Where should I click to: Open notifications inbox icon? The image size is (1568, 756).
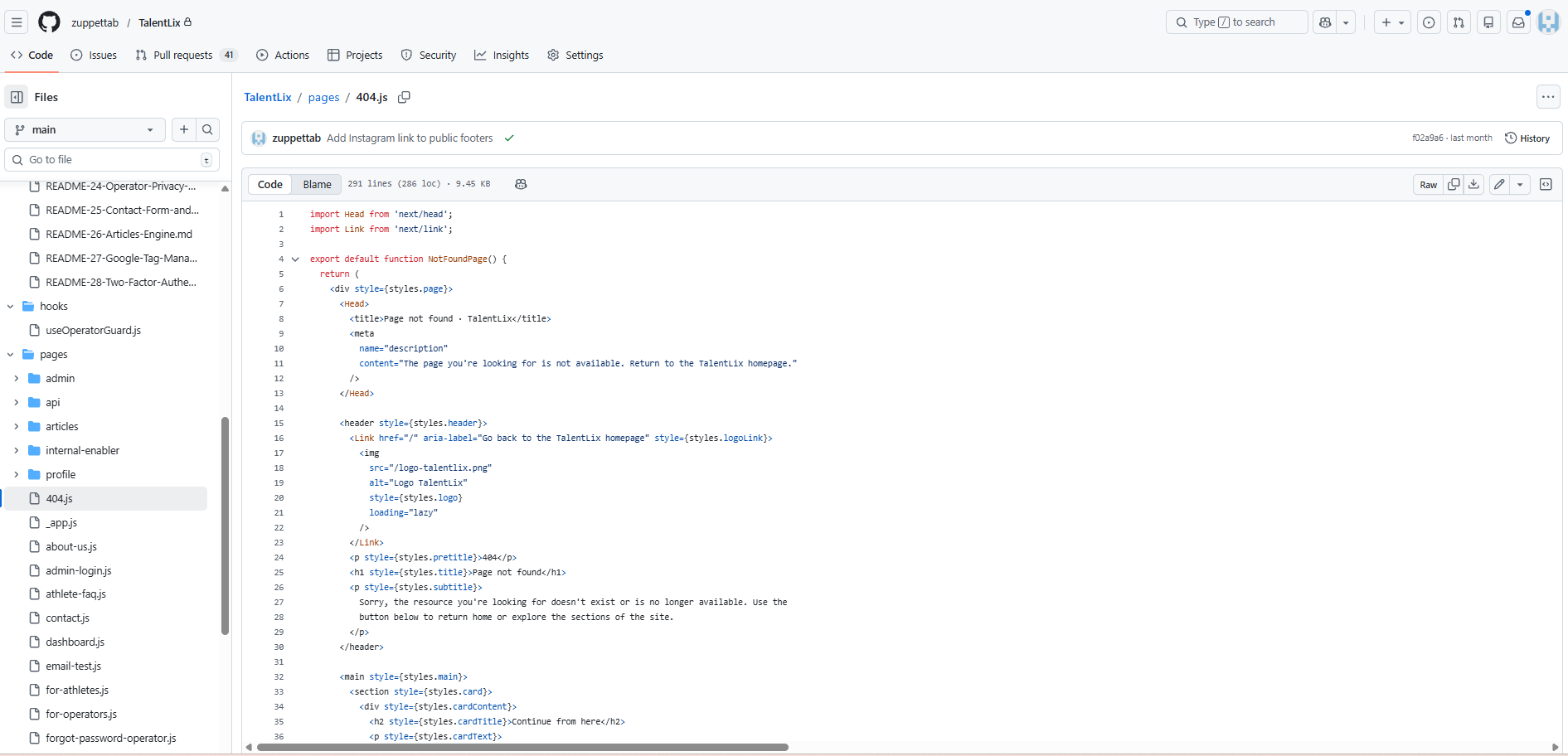click(x=1518, y=22)
